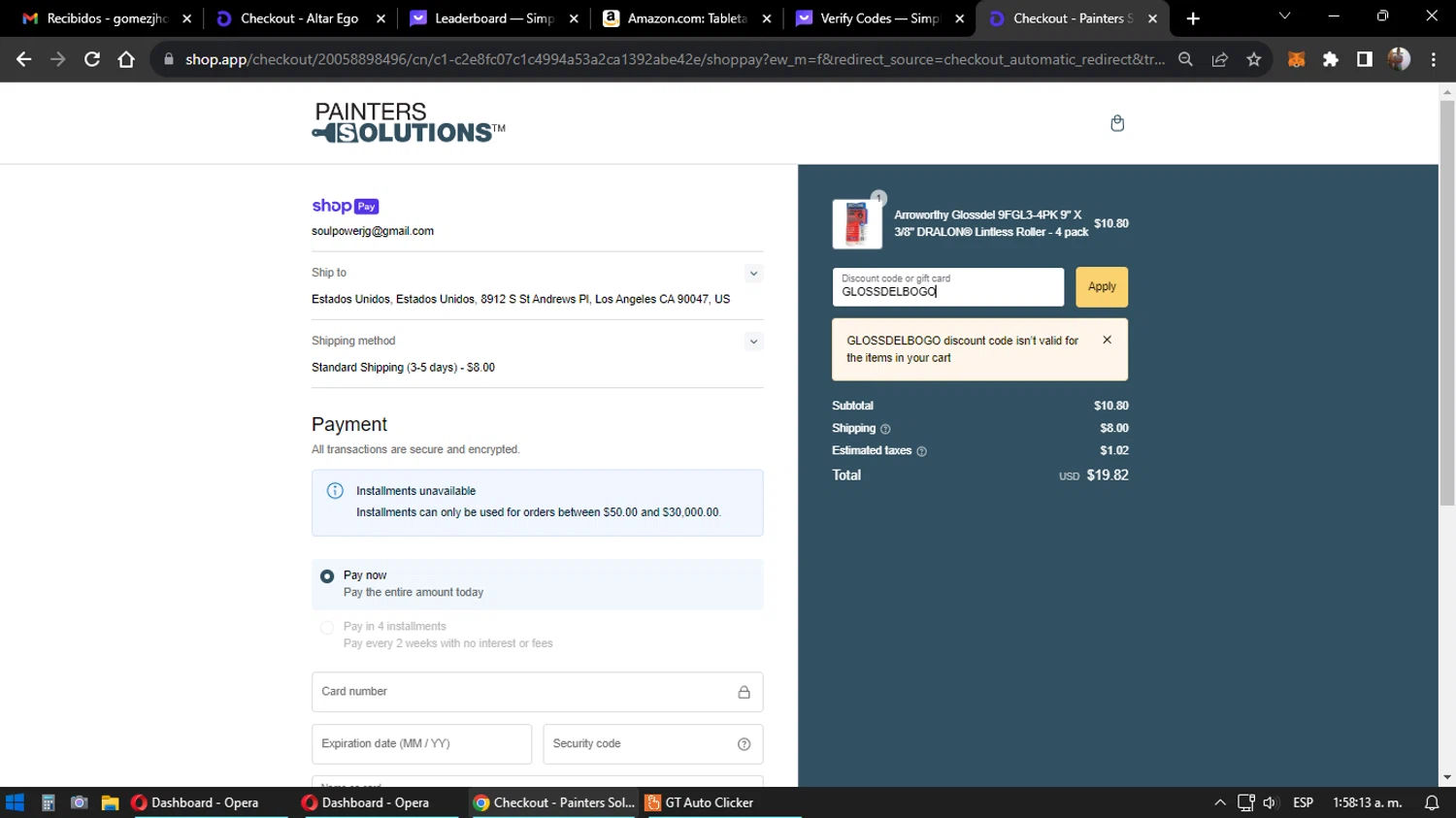Go forward with the browser forward arrow
This screenshot has height=818, width=1456.
(58, 59)
